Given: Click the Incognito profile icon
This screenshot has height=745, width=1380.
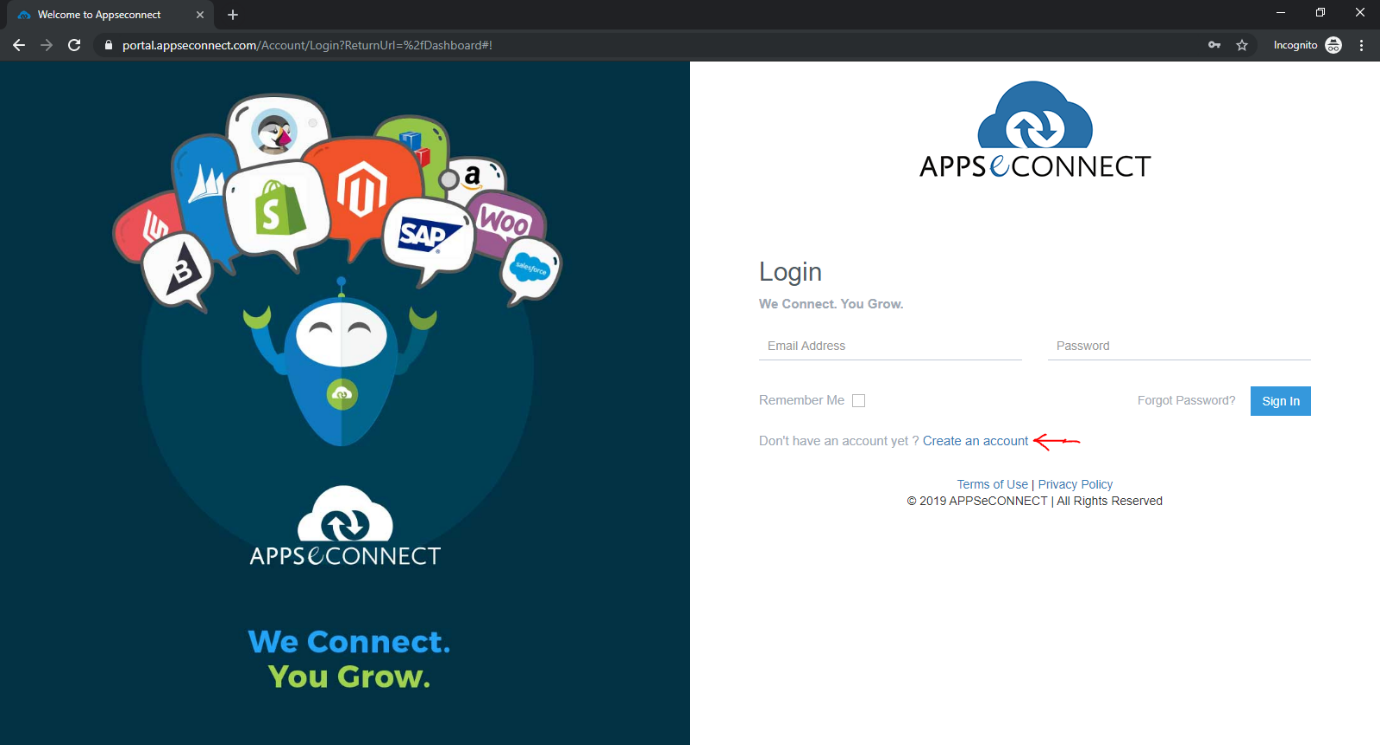Looking at the screenshot, I should [1333, 45].
